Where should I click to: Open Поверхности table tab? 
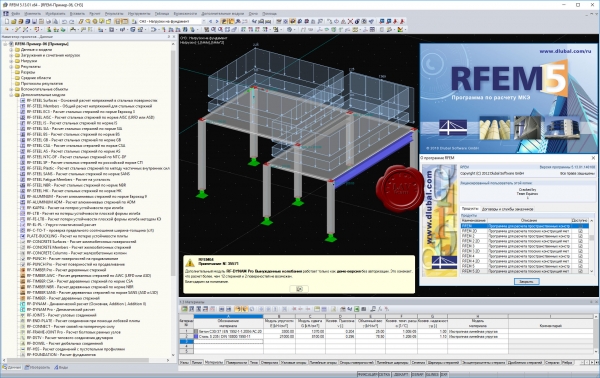236,362
